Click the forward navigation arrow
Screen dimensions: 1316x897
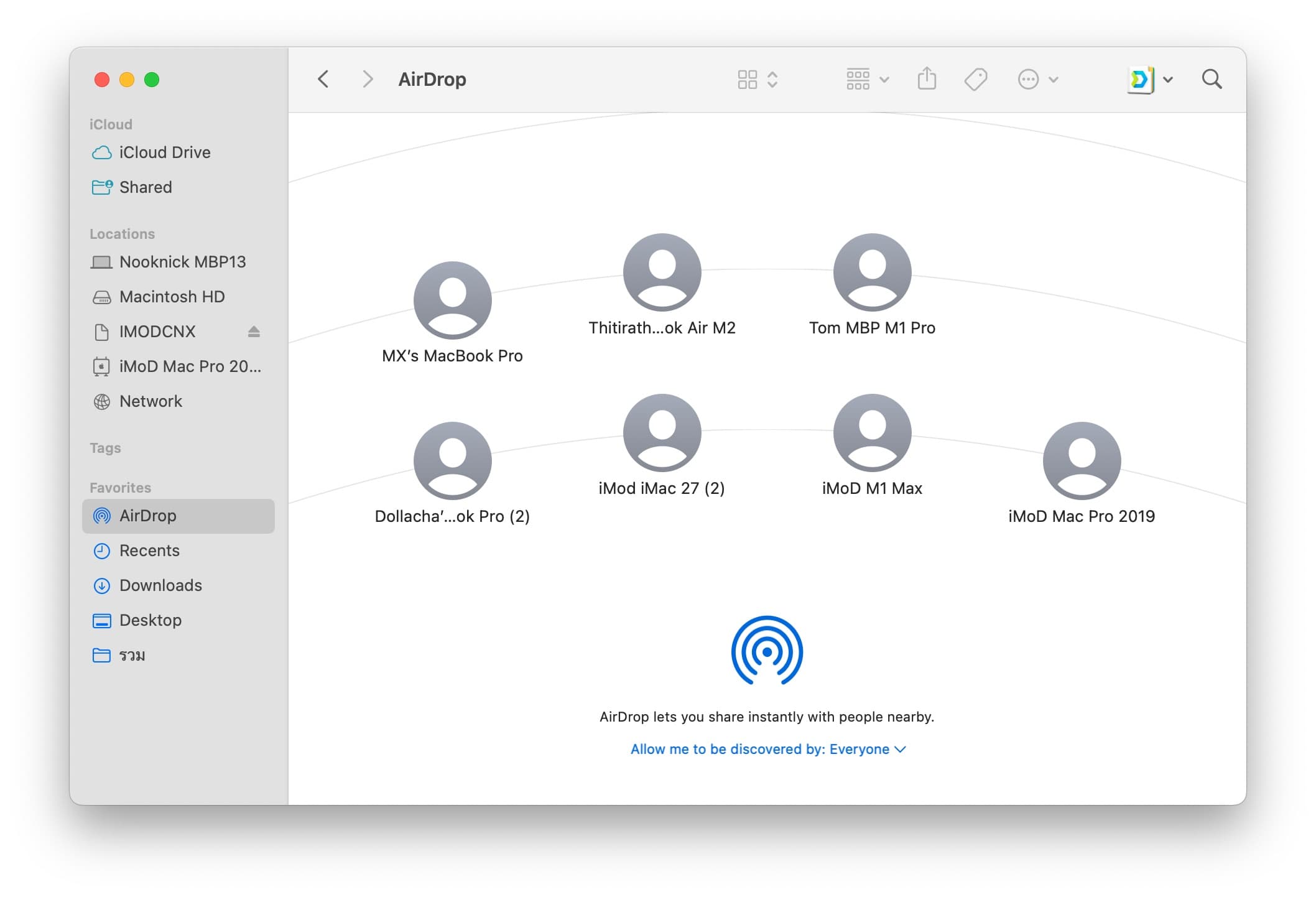368,79
